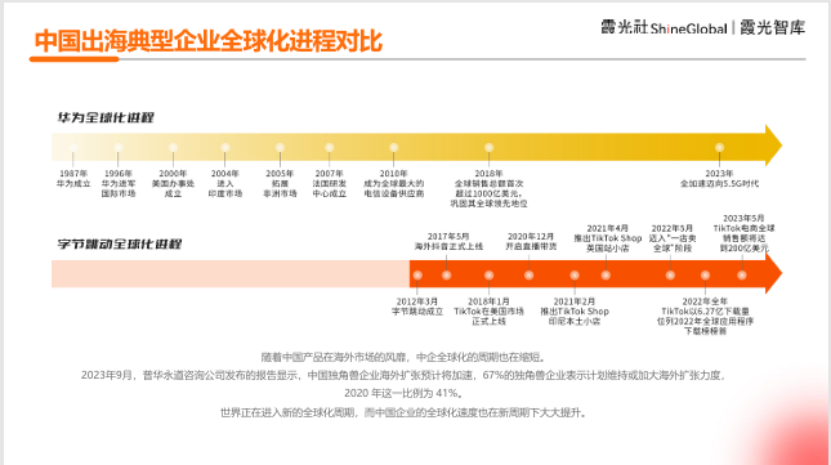The width and height of the screenshot is (831, 465).
Task: Click the label 2007年 法国研发中心成立
Action: [x=329, y=183]
